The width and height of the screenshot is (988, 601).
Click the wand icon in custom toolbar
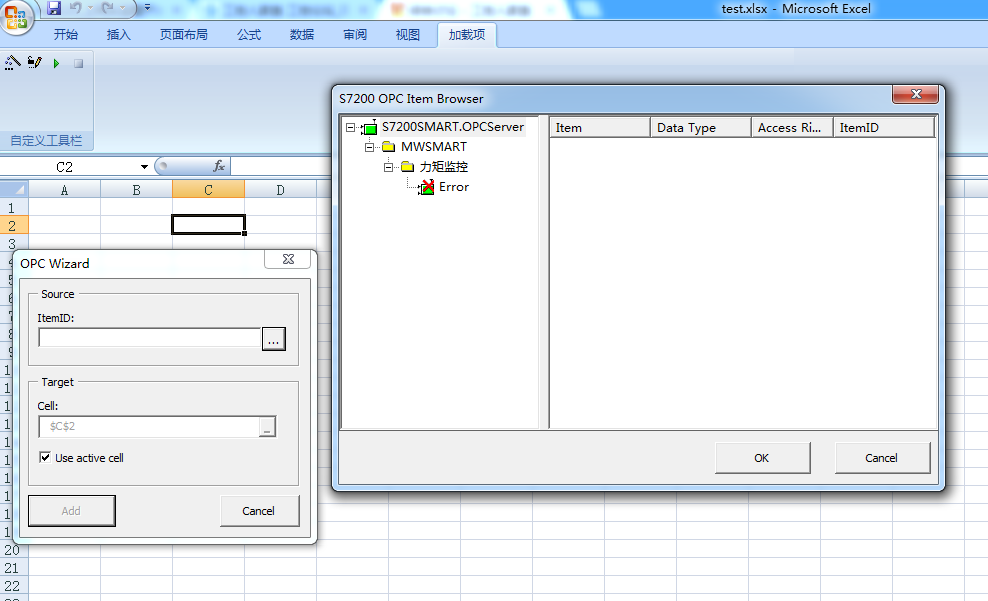click(x=12, y=62)
